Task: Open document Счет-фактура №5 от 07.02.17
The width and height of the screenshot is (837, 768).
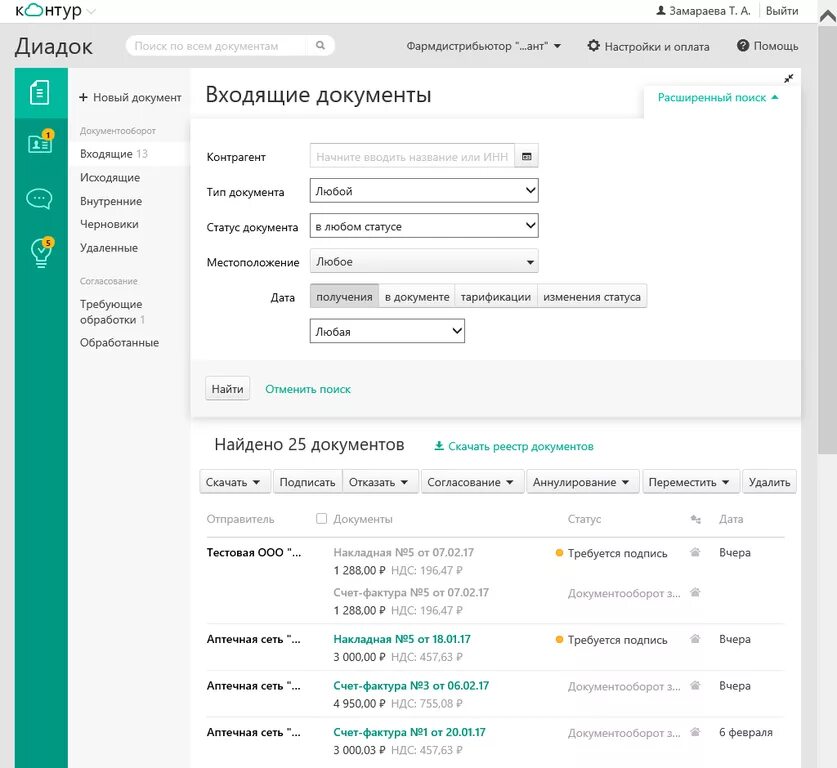Action: [411, 592]
